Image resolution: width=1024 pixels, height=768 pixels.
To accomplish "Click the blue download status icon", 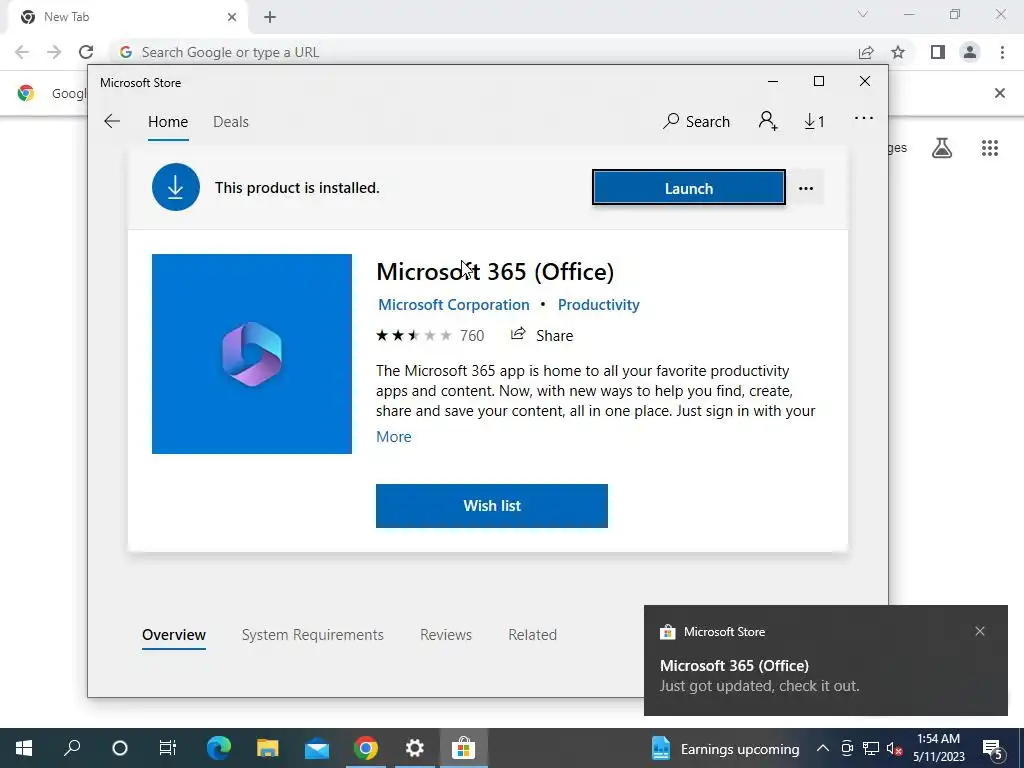I will (176, 187).
